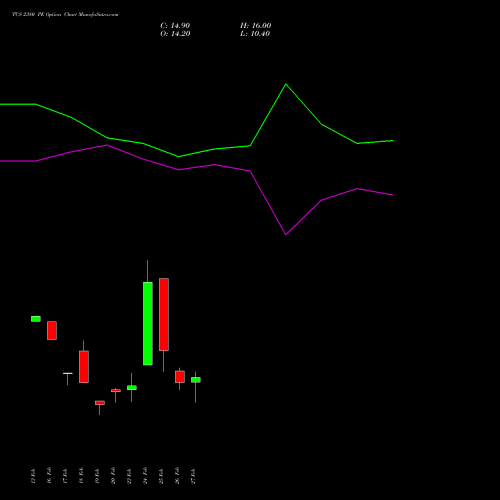Click the lowest dip of the purple line
This screenshot has width=500, height=500.
pos(286,235)
